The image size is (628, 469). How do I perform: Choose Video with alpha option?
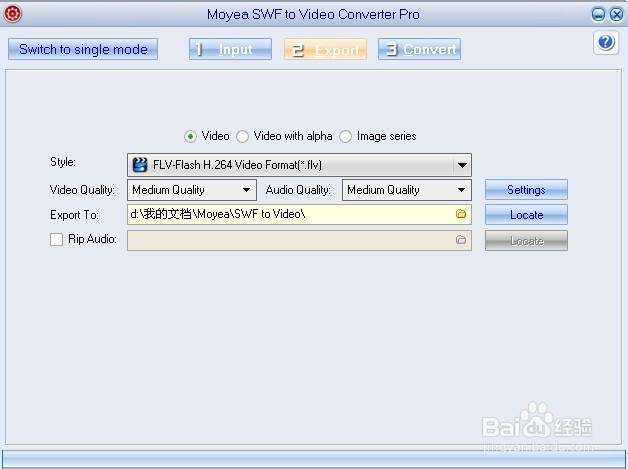click(242, 137)
